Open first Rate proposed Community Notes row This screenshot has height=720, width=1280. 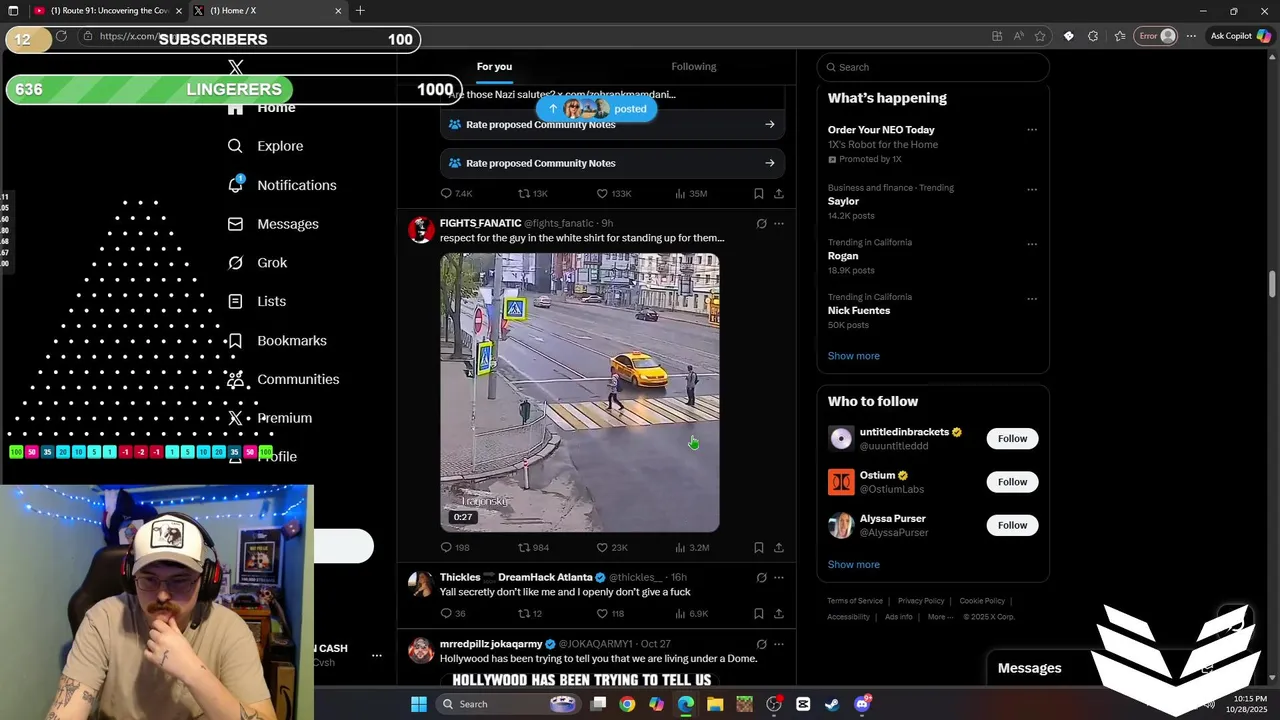click(612, 125)
